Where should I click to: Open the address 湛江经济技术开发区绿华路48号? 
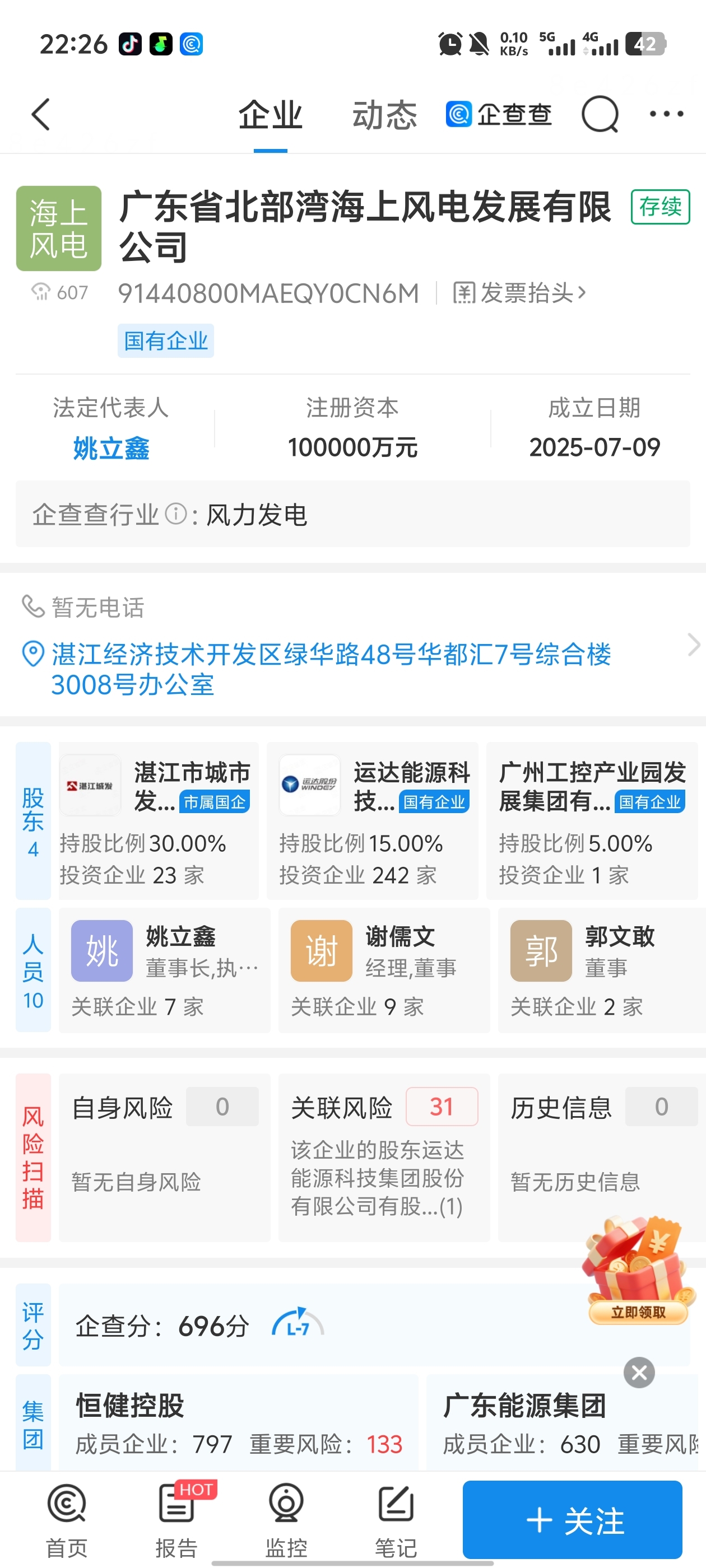point(331,670)
